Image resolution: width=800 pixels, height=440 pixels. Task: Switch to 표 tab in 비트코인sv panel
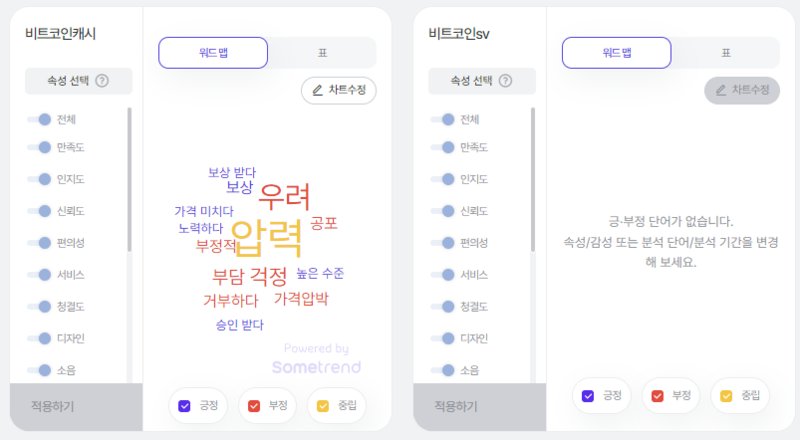click(726, 53)
